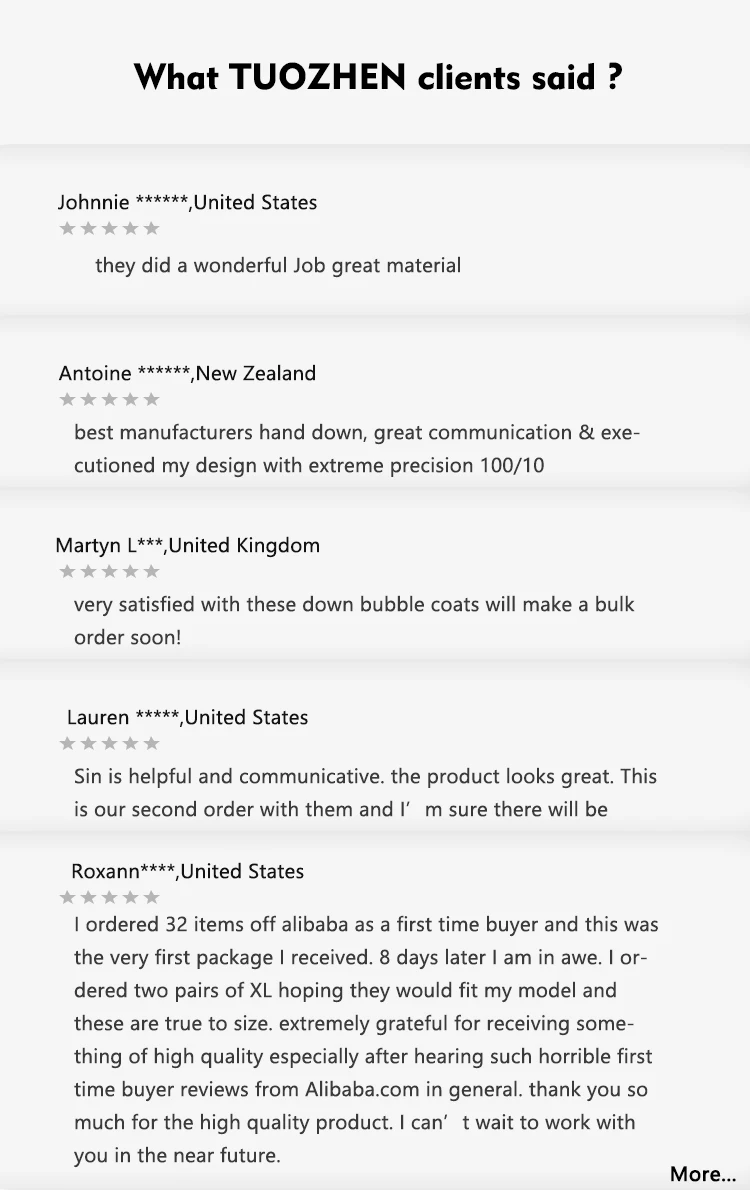Select reviewer name Lauren, United States
Image resolution: width=750 pixels, height=1190 pixels.
coord(187,717)
